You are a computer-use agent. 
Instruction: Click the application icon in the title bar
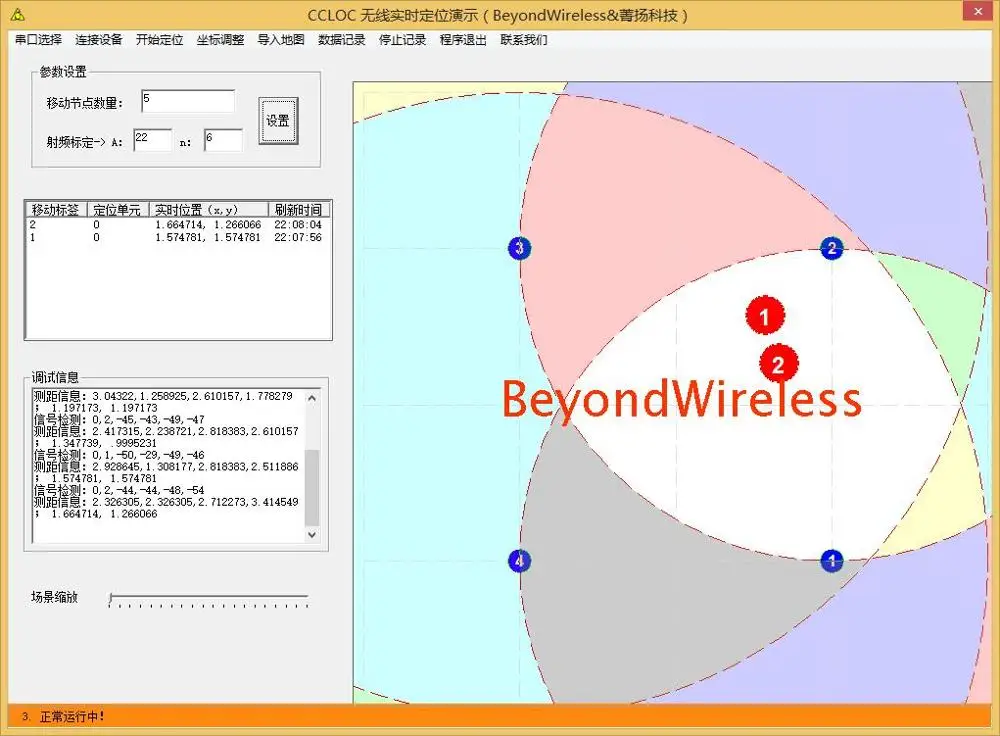point(18,14)
